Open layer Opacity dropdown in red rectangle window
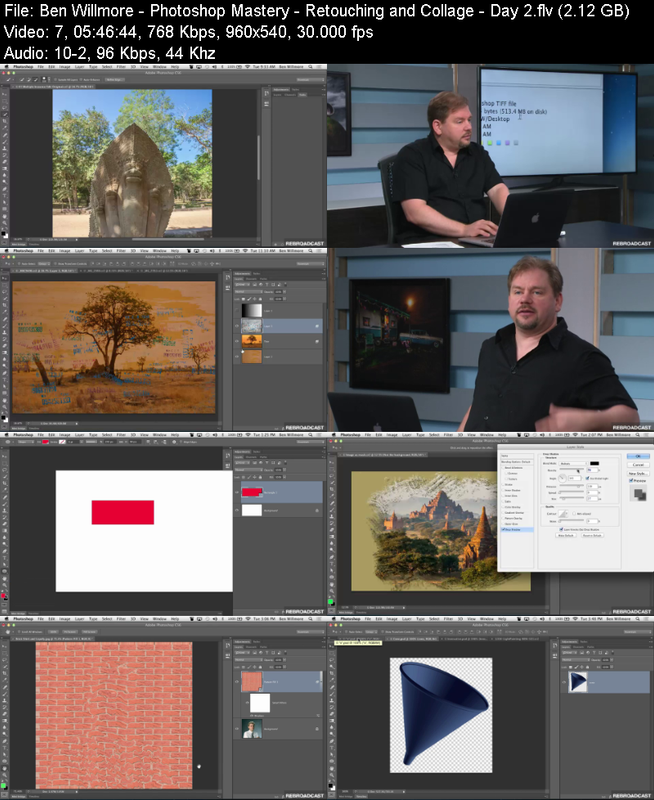Screen dimensions: 654x800 point(285,470)
